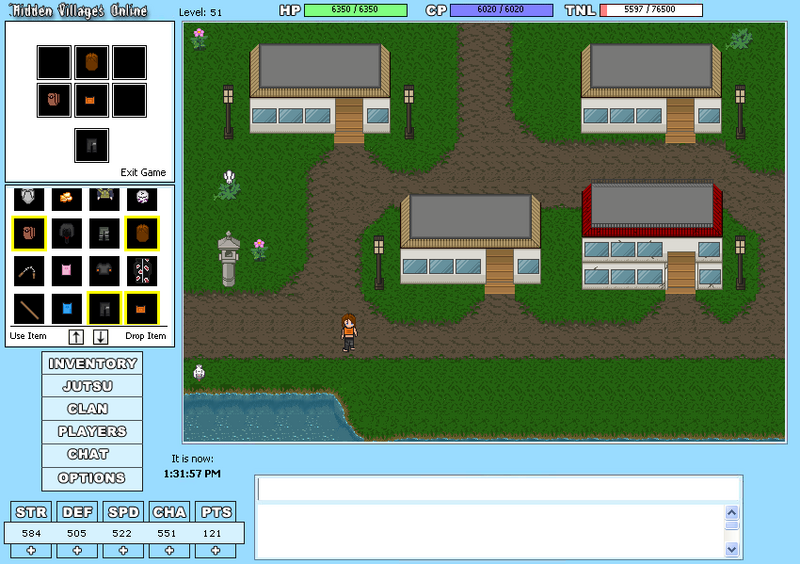This screenshot has height=564, width=800.
Task: Select the pink shirt in inventory
Action: 66,271
